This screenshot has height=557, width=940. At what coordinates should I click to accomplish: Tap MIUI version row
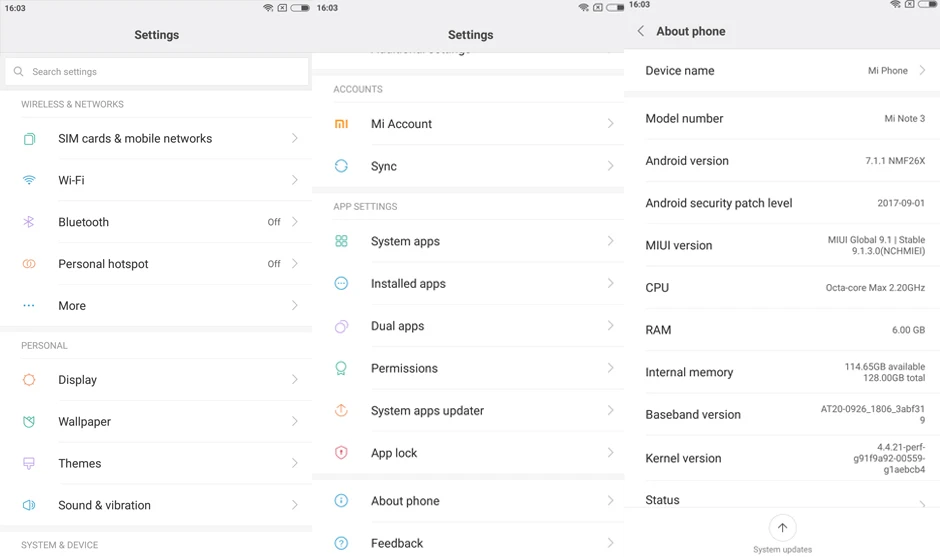pos(782,245)
